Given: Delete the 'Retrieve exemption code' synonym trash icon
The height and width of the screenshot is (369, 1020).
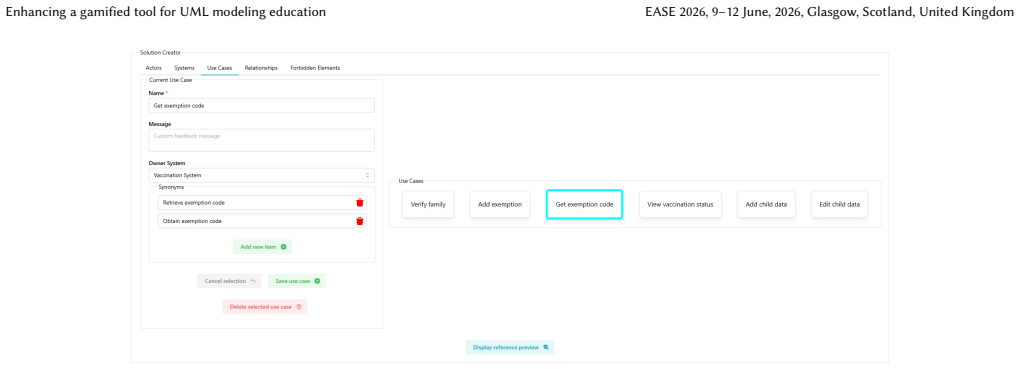Looking at the screenshot, I should pos(360,203).
